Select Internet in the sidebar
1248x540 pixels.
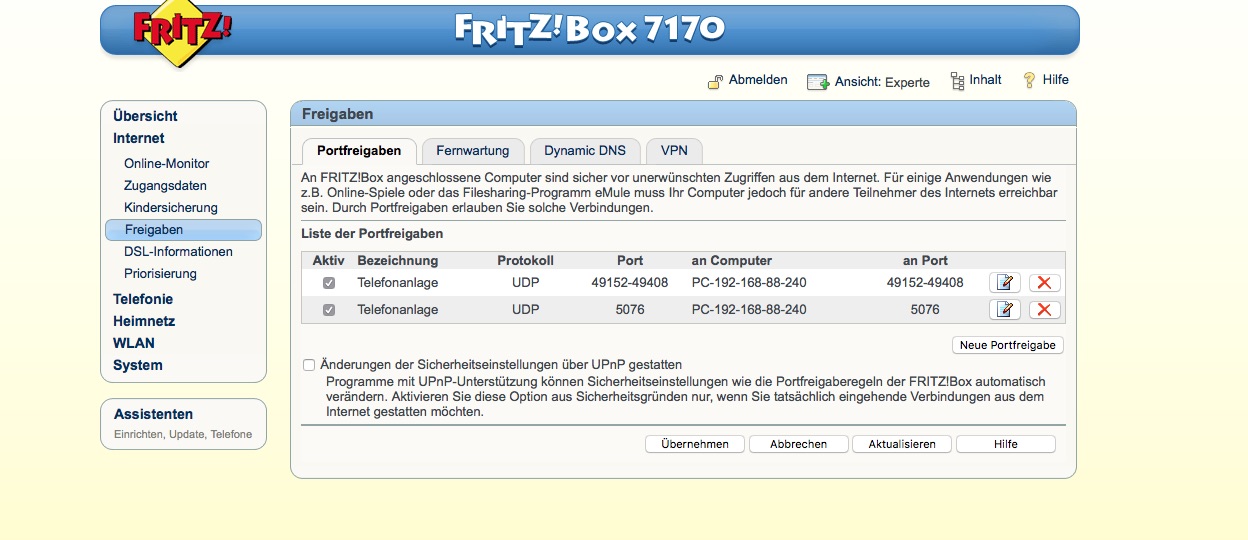[x=139, y=138]
